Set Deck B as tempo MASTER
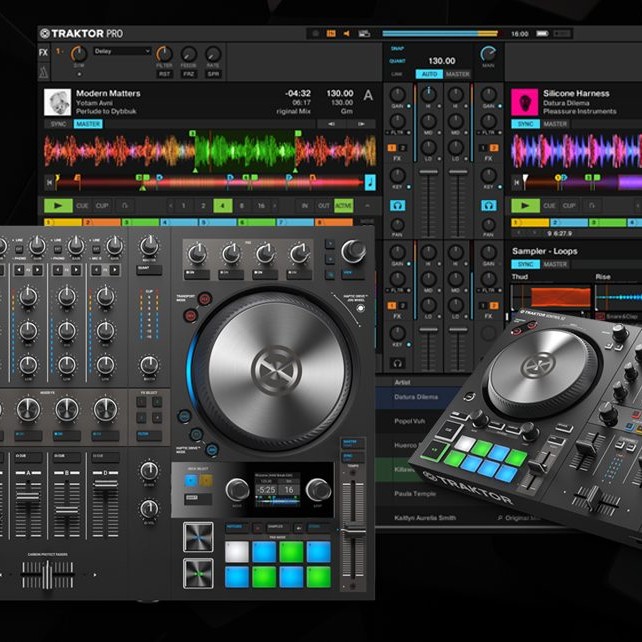 (x=555, y=124)
